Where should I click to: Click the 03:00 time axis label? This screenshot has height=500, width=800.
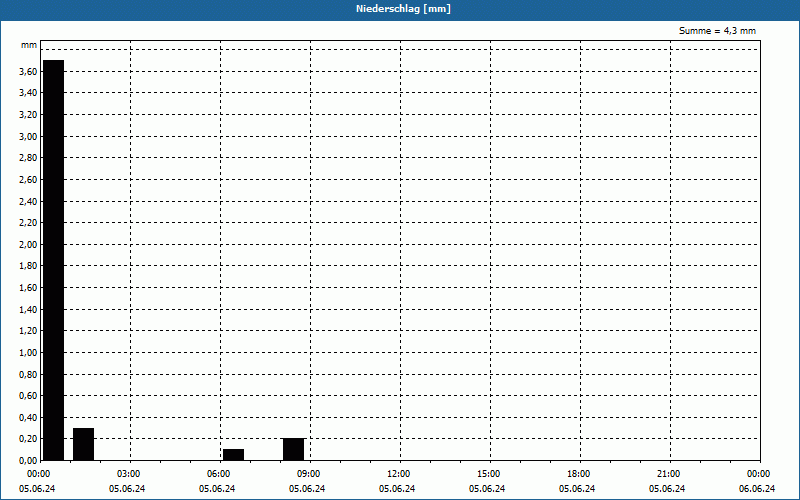pos(128,474)
